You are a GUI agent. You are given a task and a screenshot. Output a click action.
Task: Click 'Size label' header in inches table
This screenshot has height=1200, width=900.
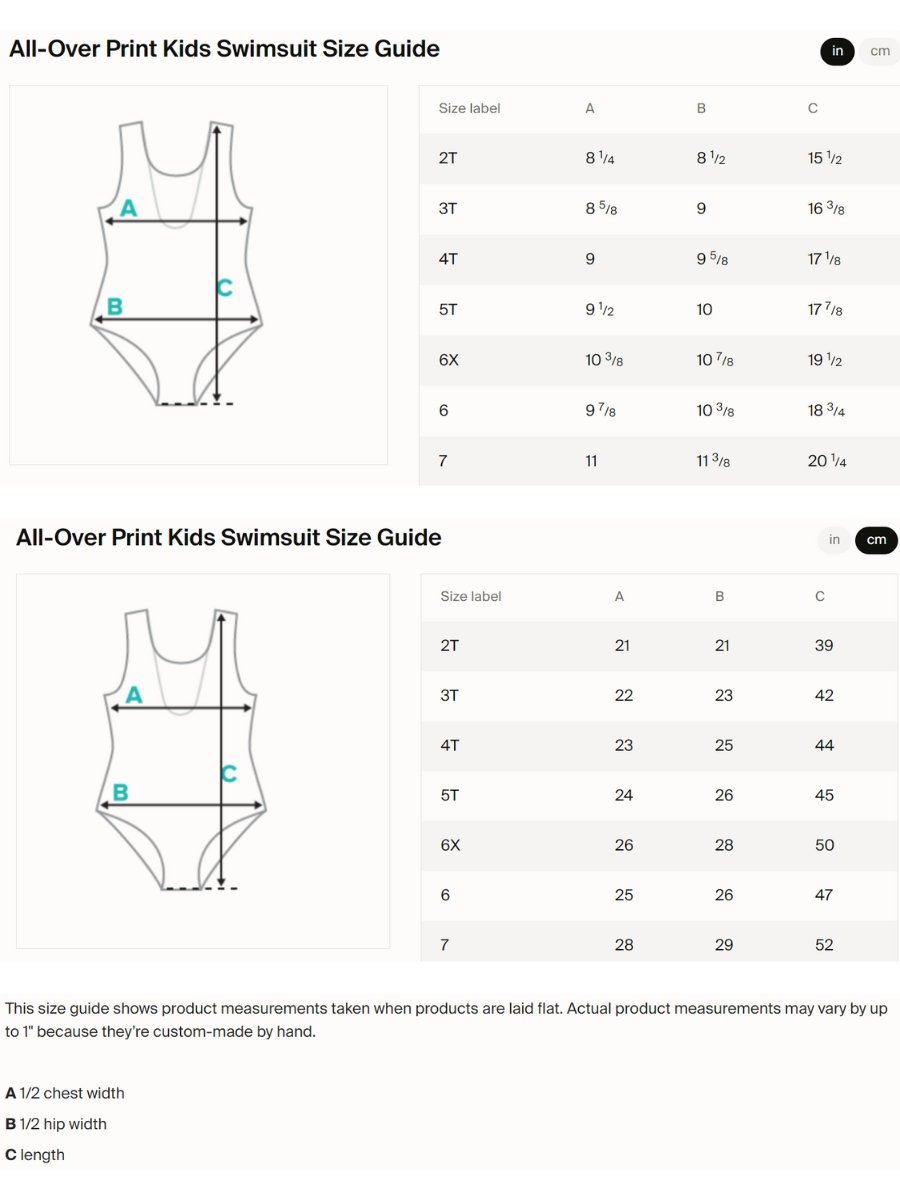point(469,108)
